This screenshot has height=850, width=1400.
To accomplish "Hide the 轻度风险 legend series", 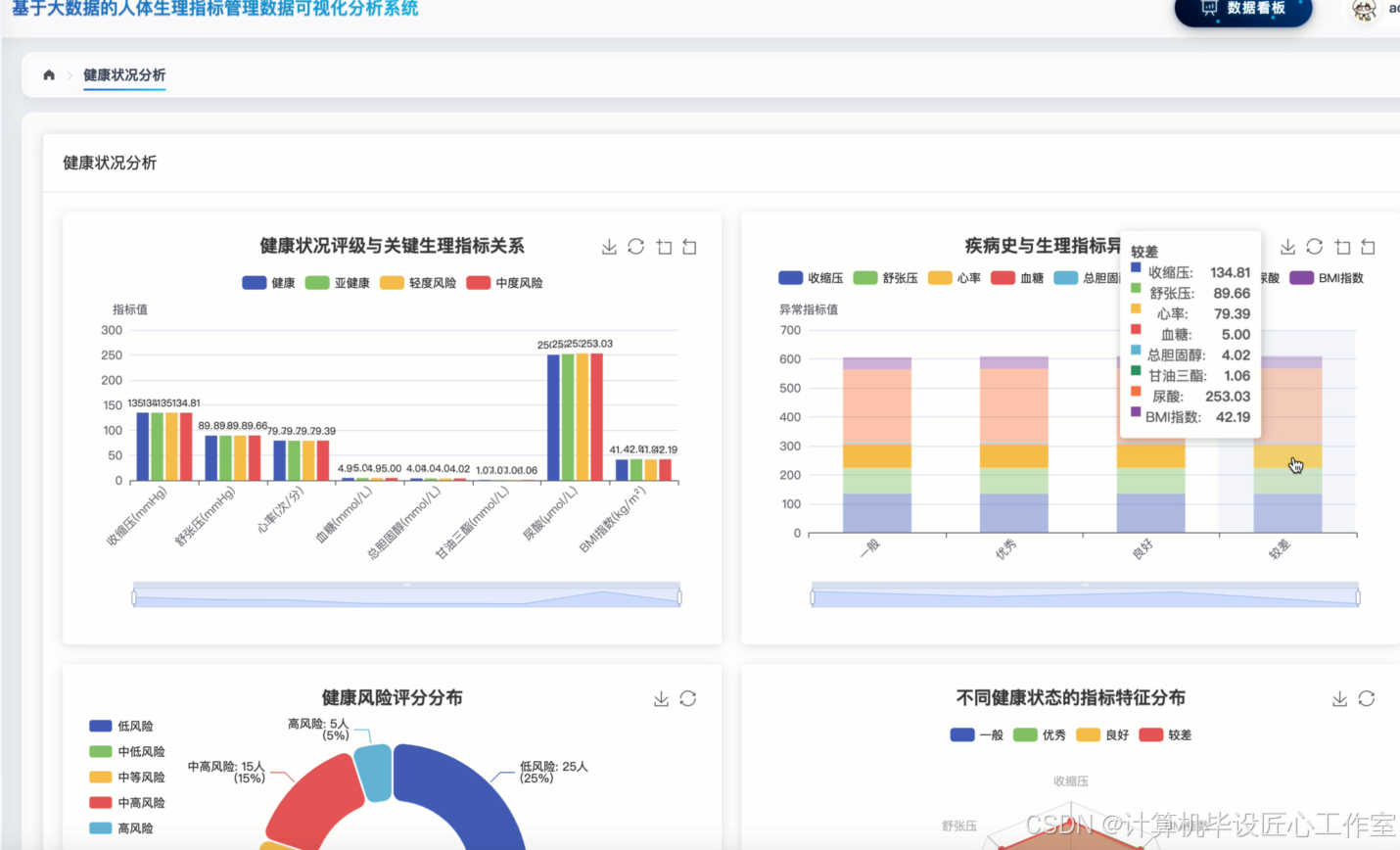I will coord(418,283).
